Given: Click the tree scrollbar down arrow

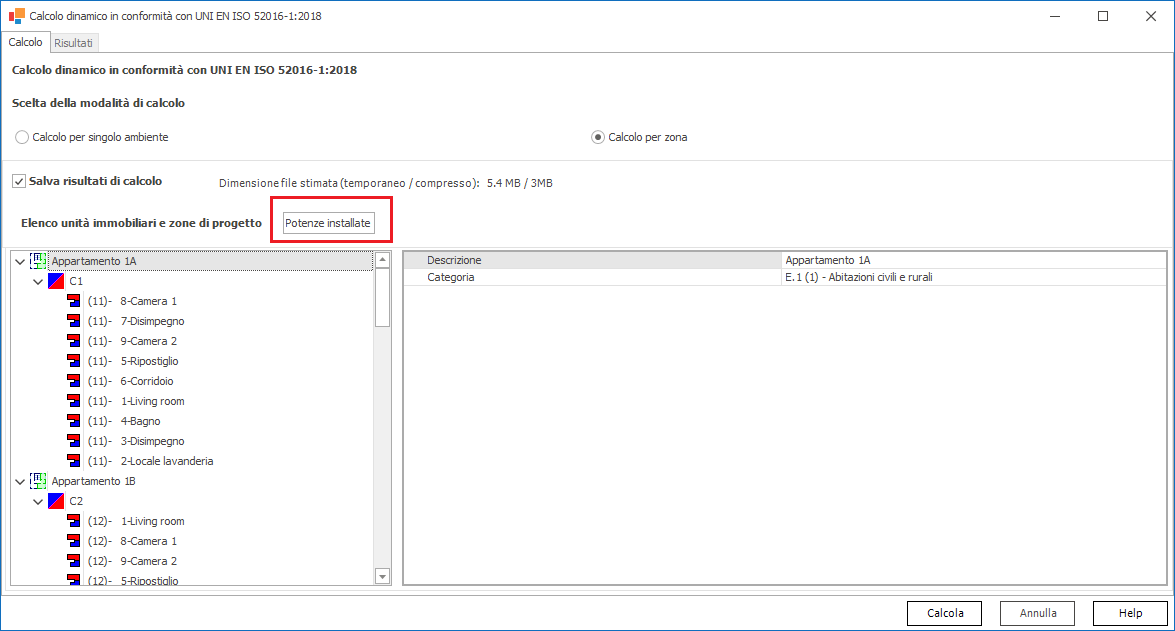Looking at the screenshot, I should [382, 576].
